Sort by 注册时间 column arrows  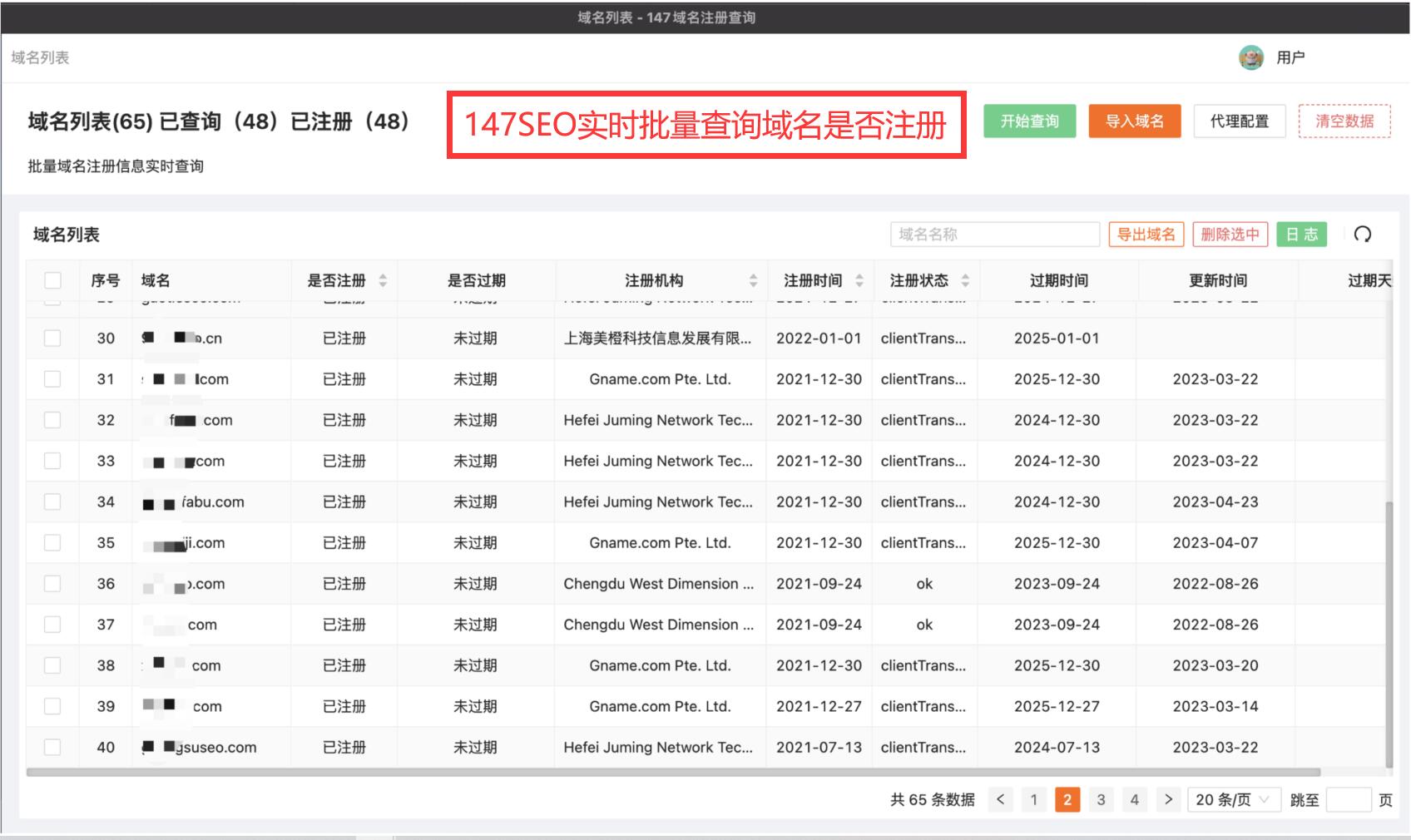859,281
